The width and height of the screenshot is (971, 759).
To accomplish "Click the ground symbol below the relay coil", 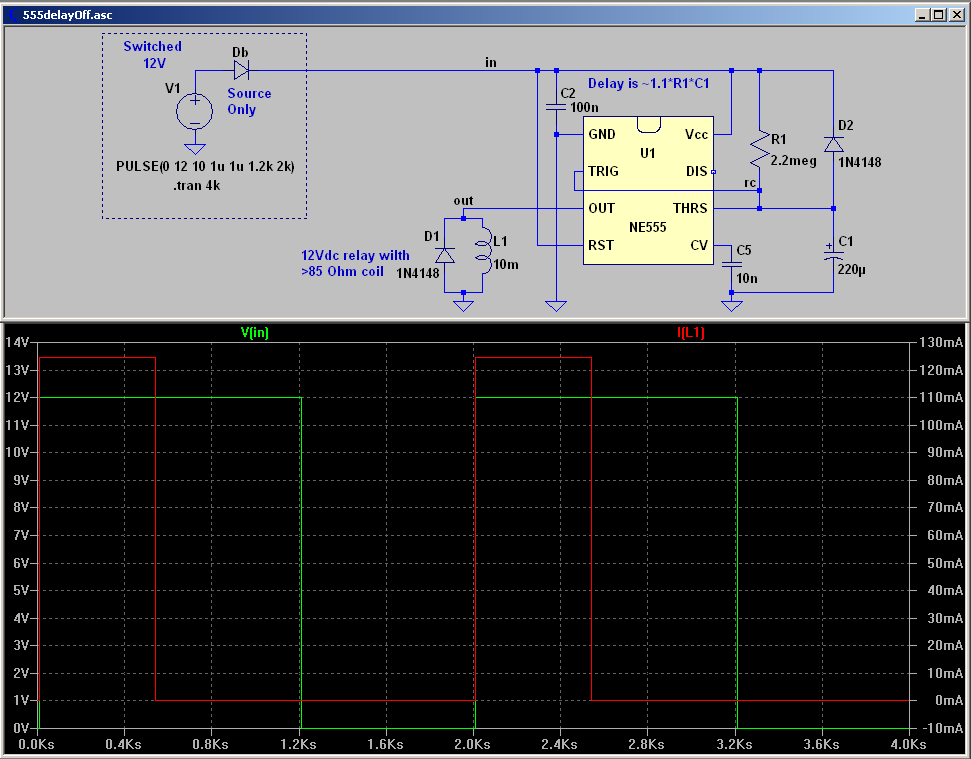I will click(x=463, y=305).
